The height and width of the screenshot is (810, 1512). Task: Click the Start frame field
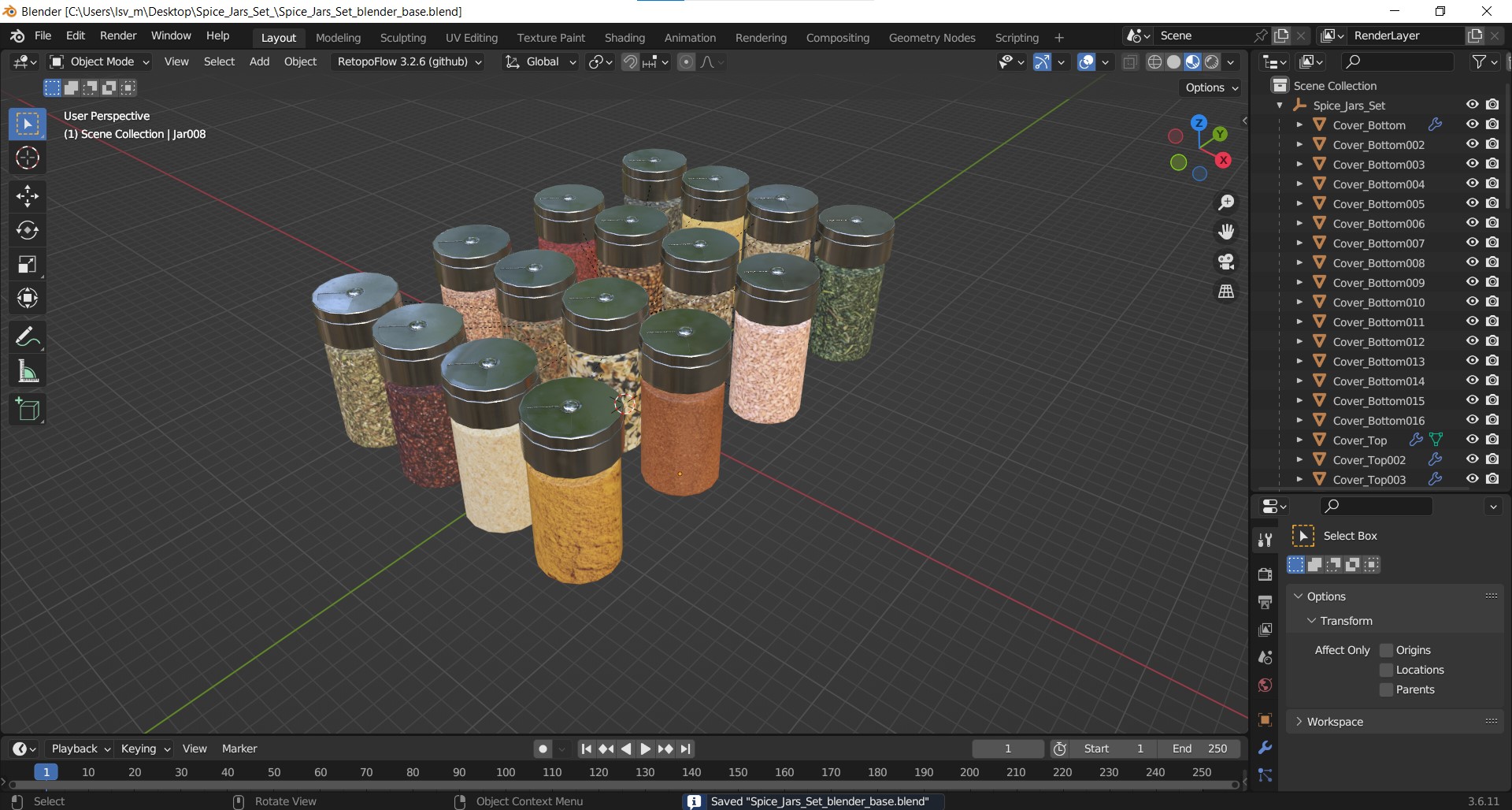tap(1114, 749)
